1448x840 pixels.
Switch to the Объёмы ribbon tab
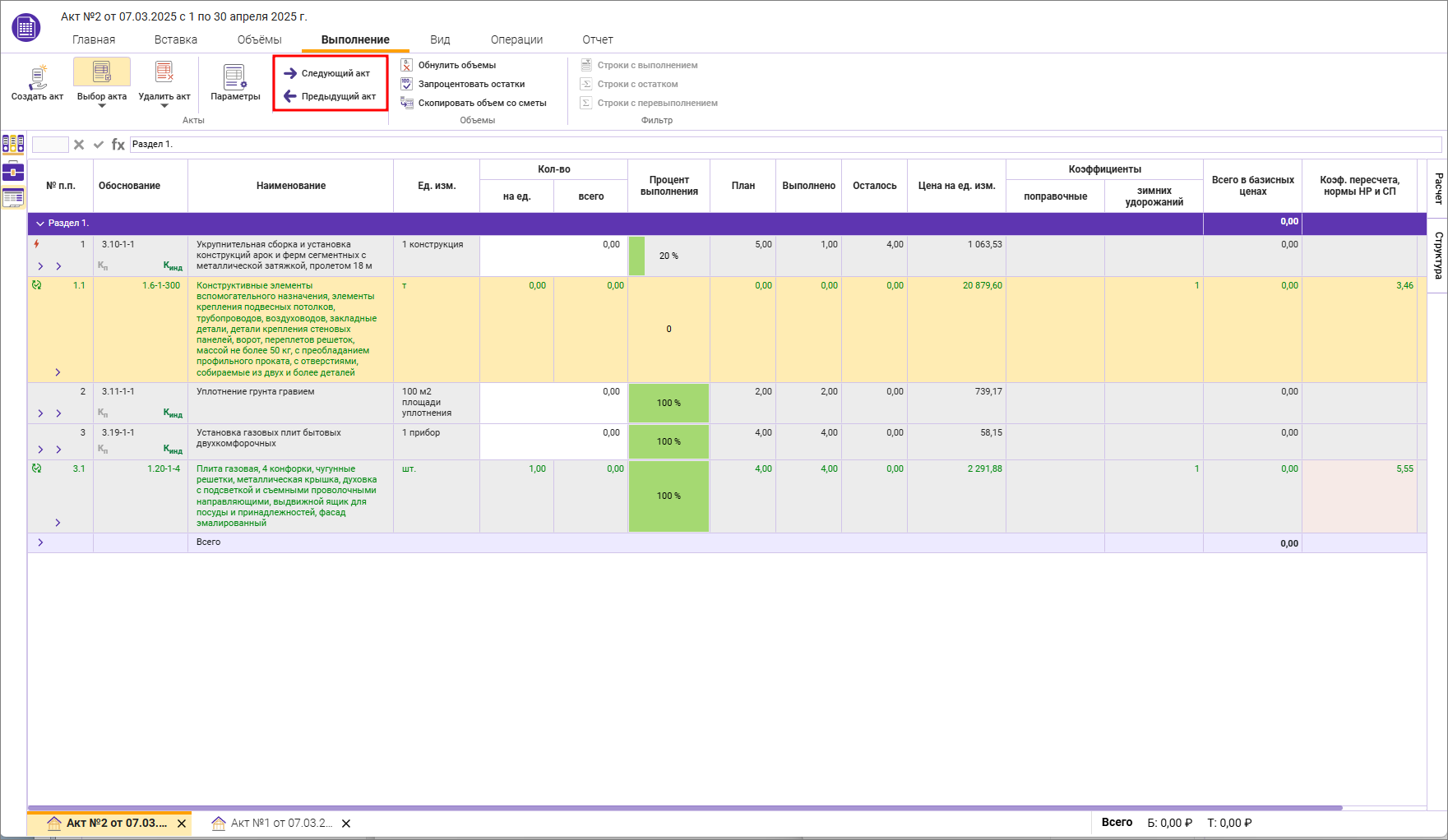[x=259, y=39]
